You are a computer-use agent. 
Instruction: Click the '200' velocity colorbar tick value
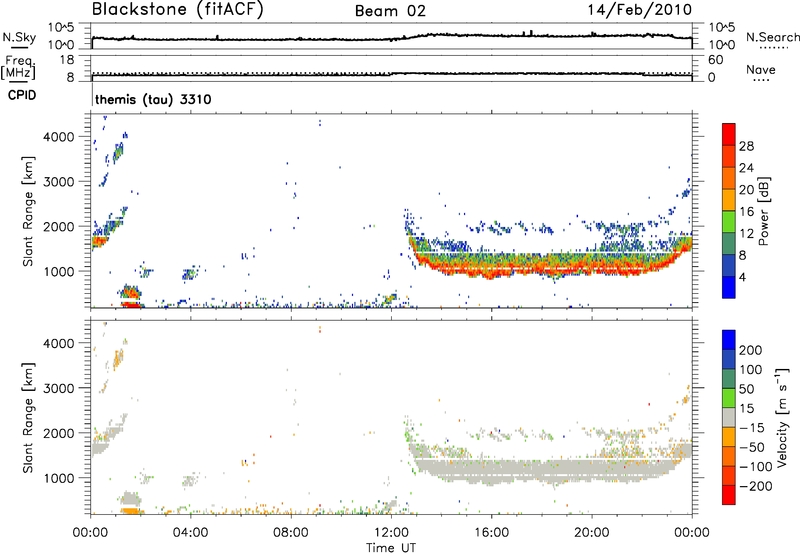751,350
